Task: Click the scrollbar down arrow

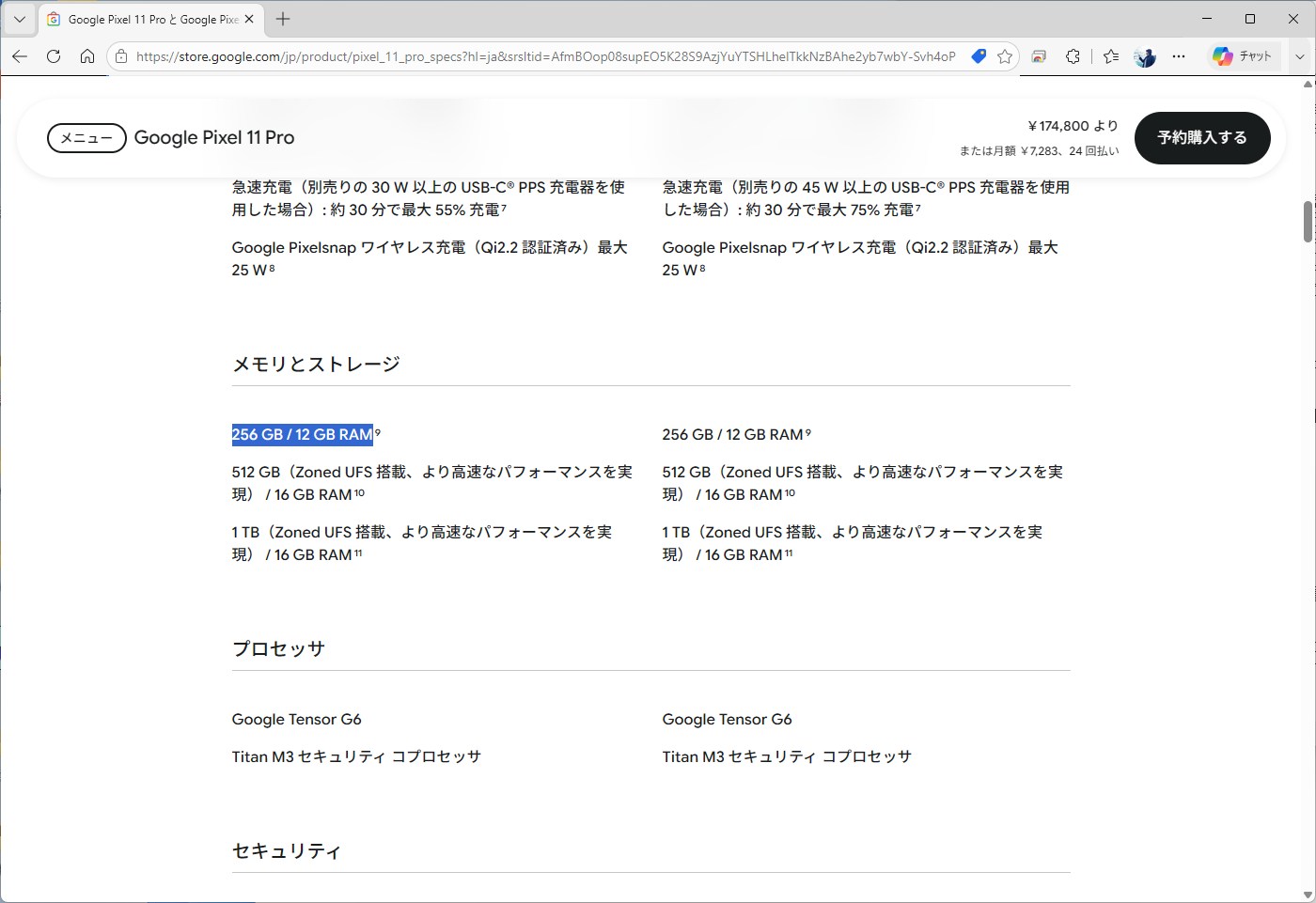Action: pyautogui.click(x=1308, y=894)
